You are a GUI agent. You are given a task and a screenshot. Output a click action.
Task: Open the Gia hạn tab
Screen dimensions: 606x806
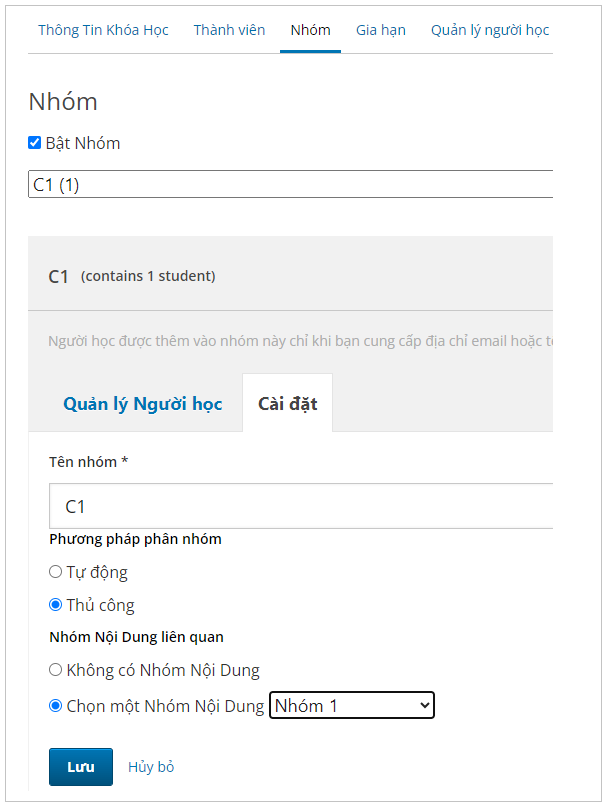pos(381,30)
